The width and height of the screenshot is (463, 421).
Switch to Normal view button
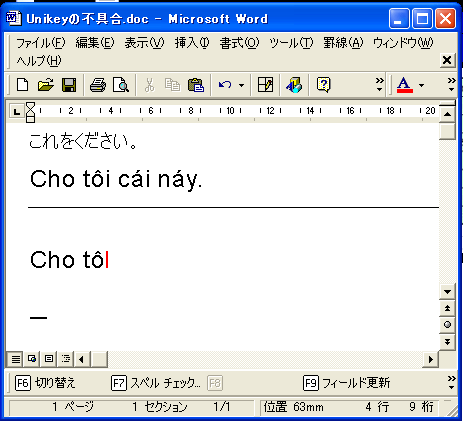click(15, 359)
